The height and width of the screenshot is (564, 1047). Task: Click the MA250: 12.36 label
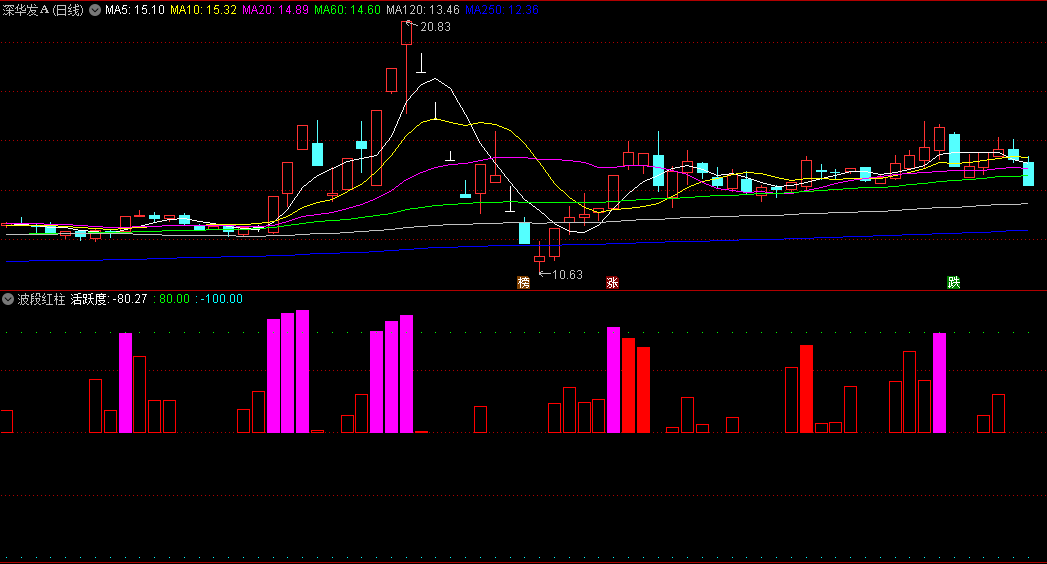[501, 10]
